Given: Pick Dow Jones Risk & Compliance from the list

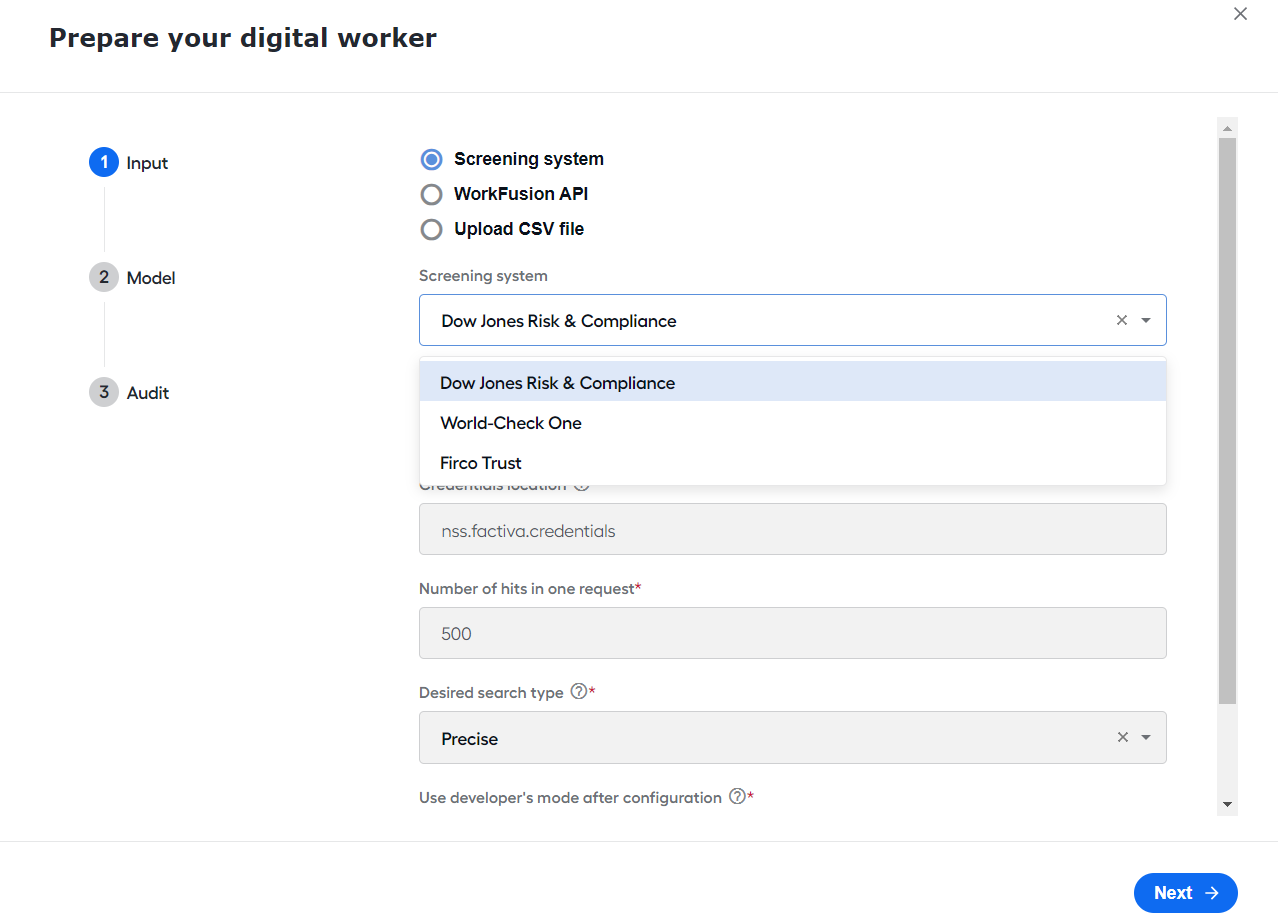Looking at the screenshot, I should pyautogui.click(x=793, y=382).
